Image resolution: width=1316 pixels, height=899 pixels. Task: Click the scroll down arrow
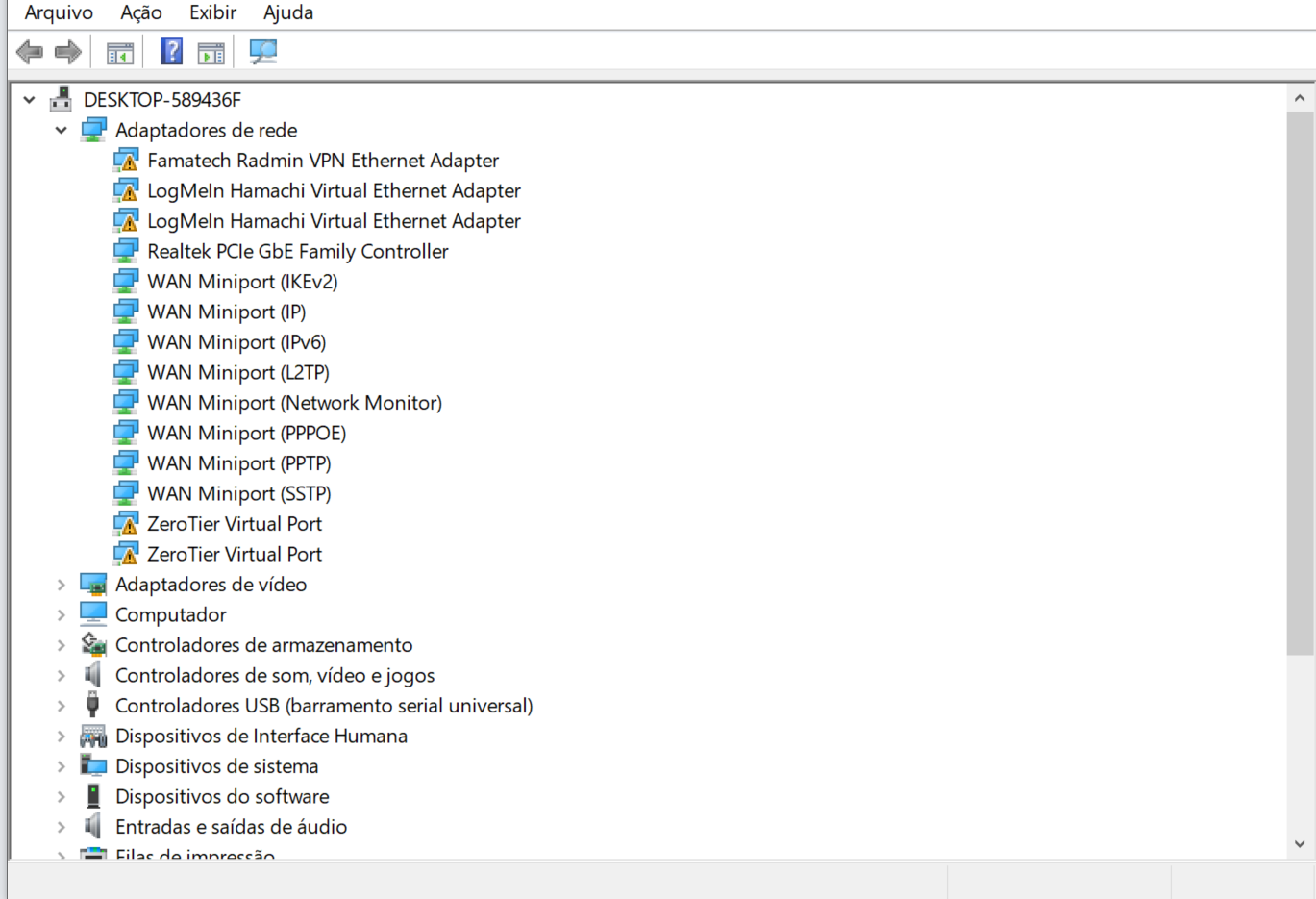pyautogui.click(x=1300, y=844)
